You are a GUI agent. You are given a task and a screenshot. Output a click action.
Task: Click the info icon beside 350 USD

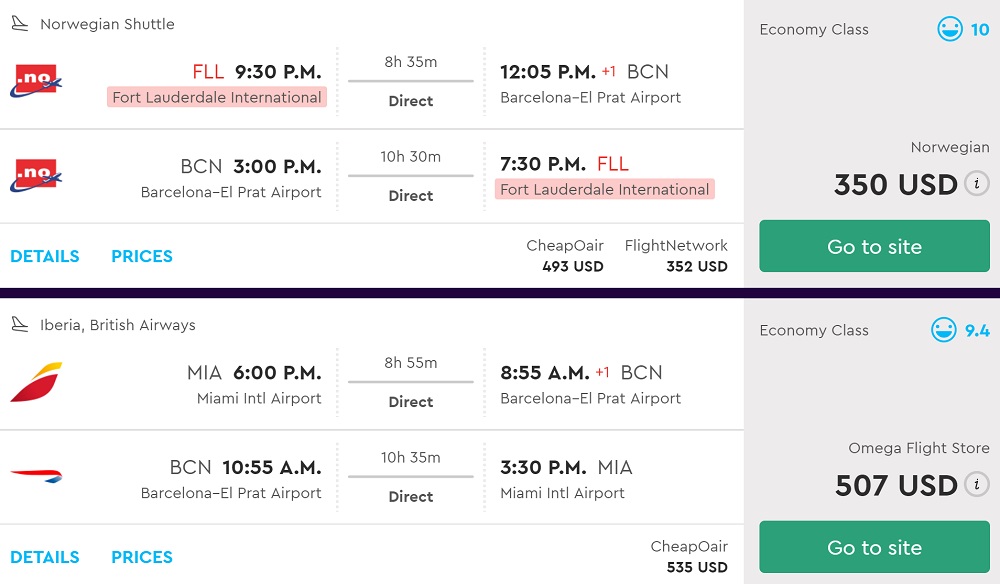pos(977,184)
